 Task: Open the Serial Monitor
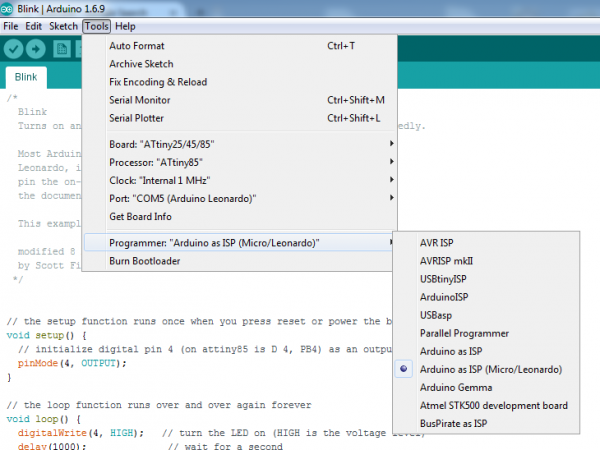click(x=142, y=100)
